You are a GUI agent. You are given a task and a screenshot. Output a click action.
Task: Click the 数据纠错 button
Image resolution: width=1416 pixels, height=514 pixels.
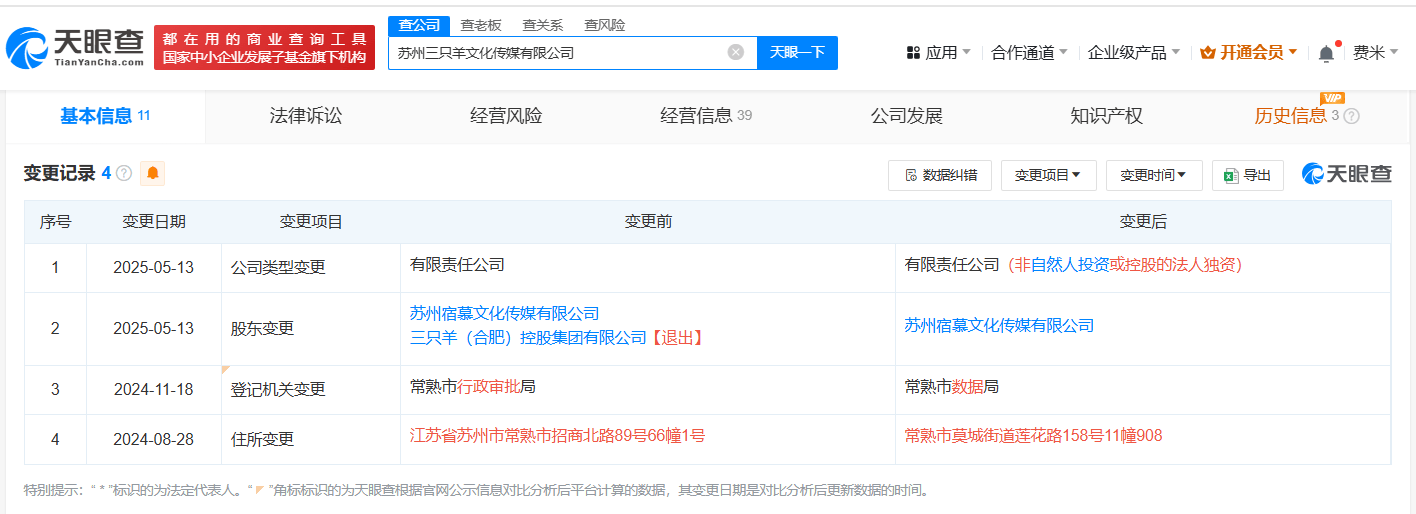click(940, 175)
